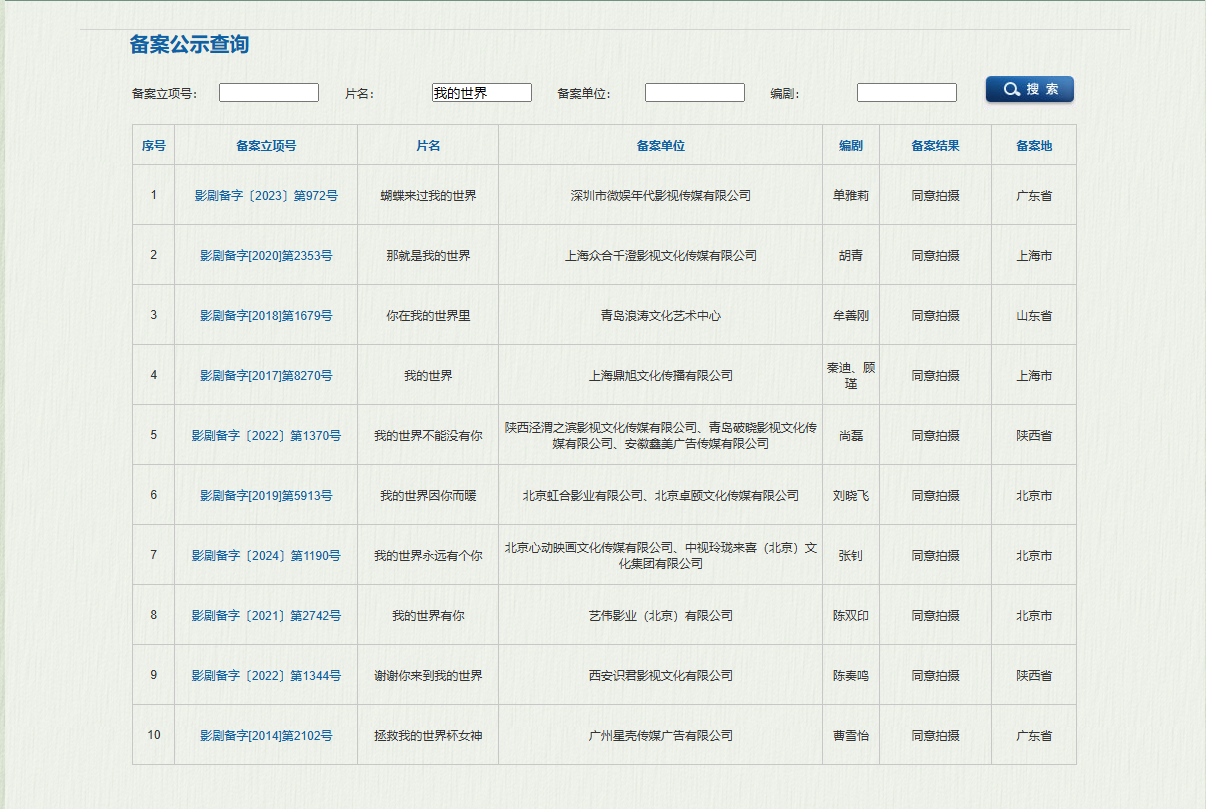Select title 我的世界永远有个你

pyautogui.click(x=428, y=555)
